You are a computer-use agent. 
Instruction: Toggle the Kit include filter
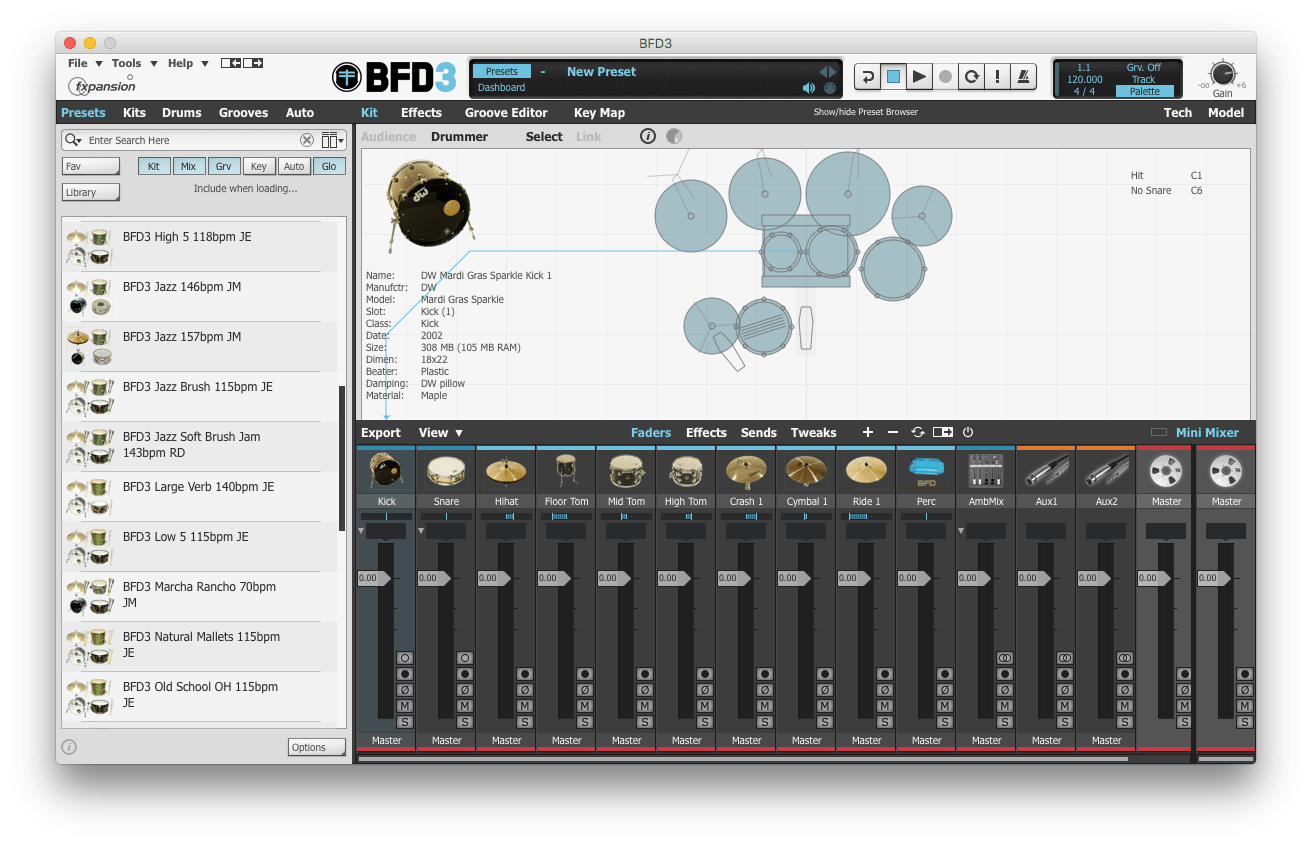(x=153, y=166)
